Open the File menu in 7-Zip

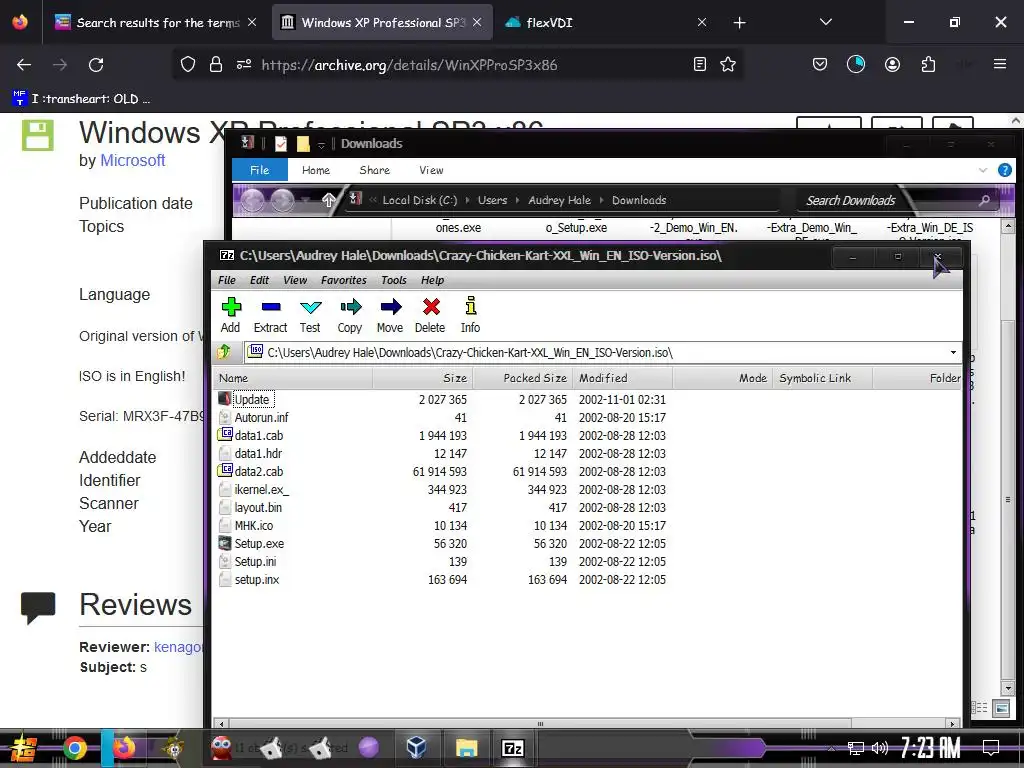[227, 280]
